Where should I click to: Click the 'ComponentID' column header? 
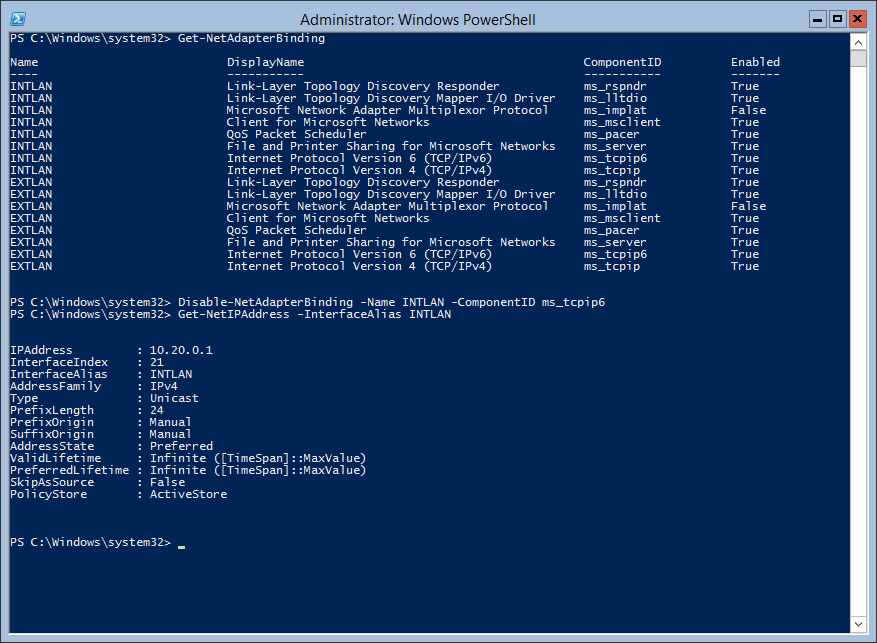coord(622,62)
